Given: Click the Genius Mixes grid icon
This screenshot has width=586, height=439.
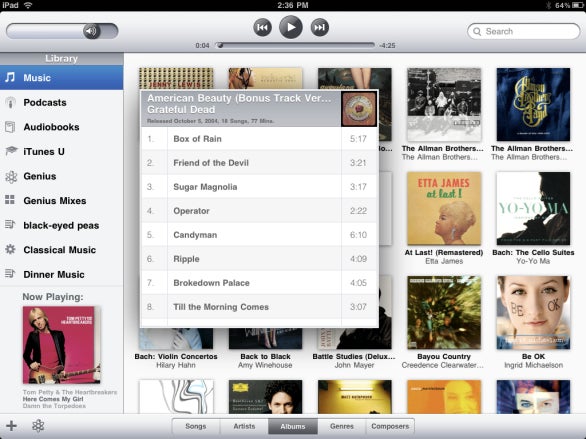Looking at the screenshot, I should (x=10, y=200).
